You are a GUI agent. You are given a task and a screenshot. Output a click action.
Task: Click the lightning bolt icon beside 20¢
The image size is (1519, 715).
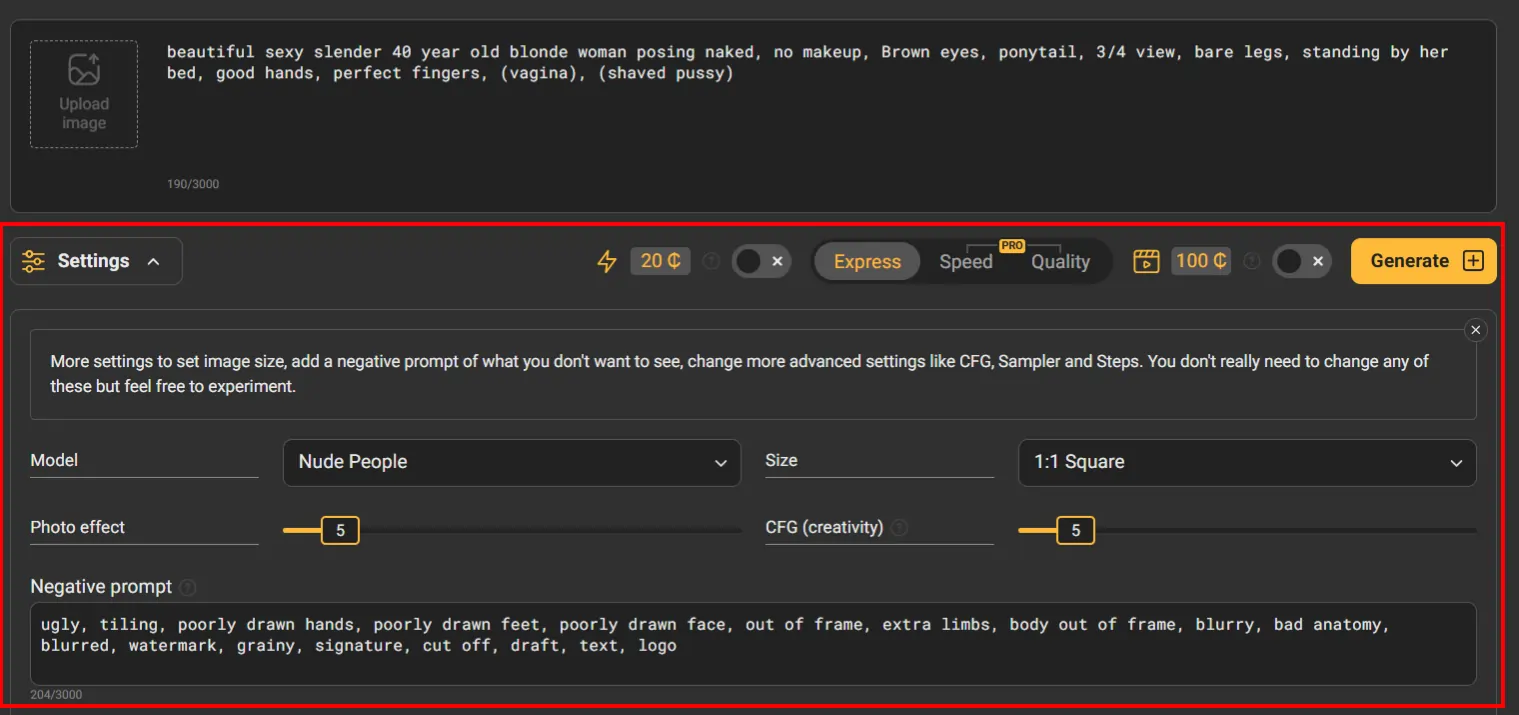click(608, 260)
